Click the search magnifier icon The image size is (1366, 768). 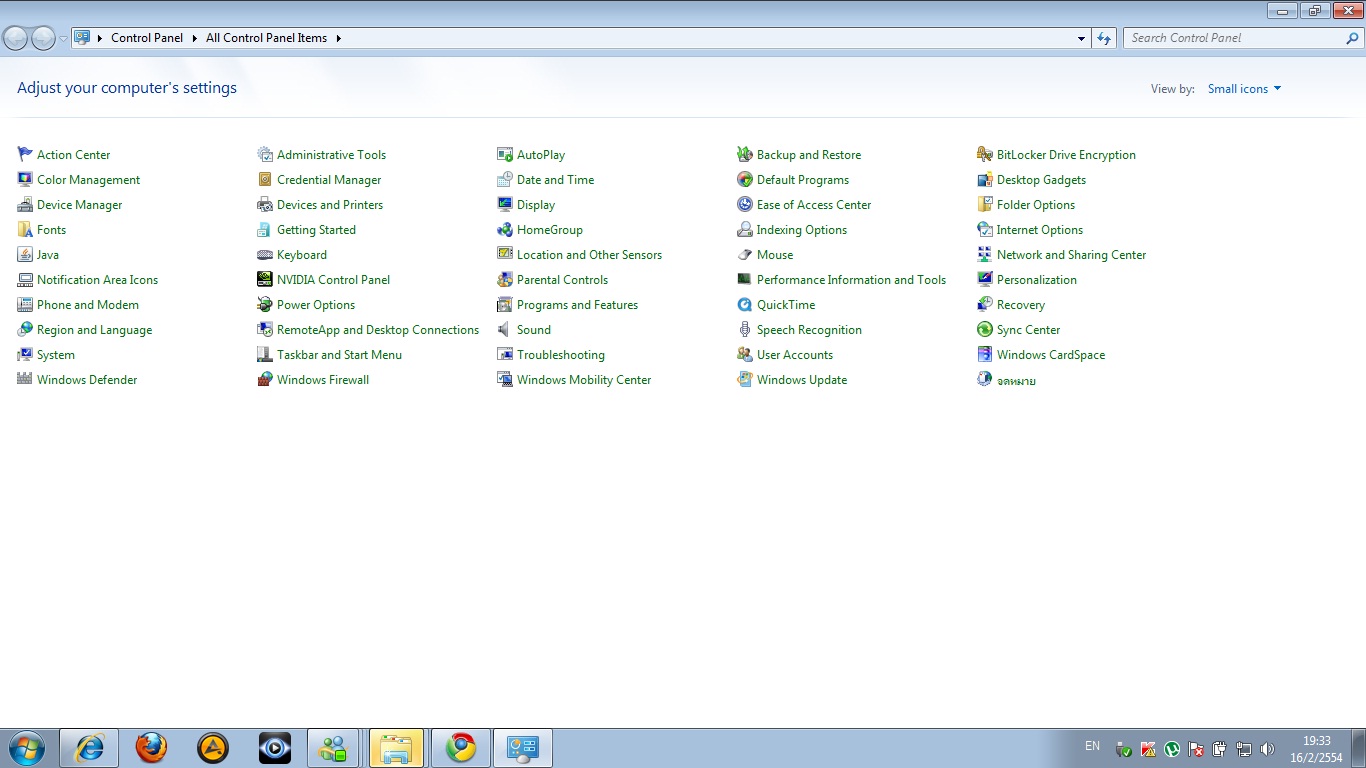[1353, 38]
